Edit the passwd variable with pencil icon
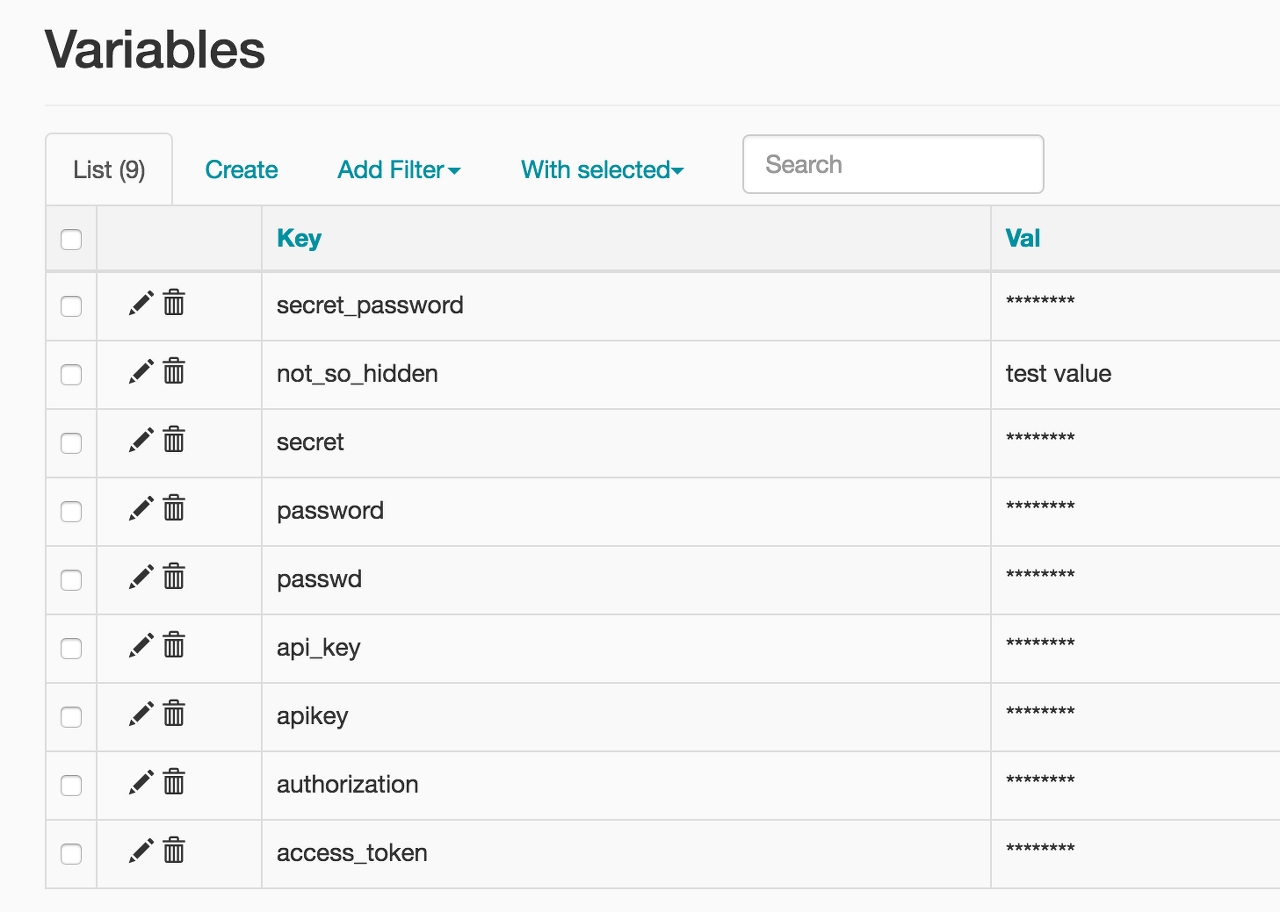This screenshot has width=1280, height=912. (x=141, y=576)
